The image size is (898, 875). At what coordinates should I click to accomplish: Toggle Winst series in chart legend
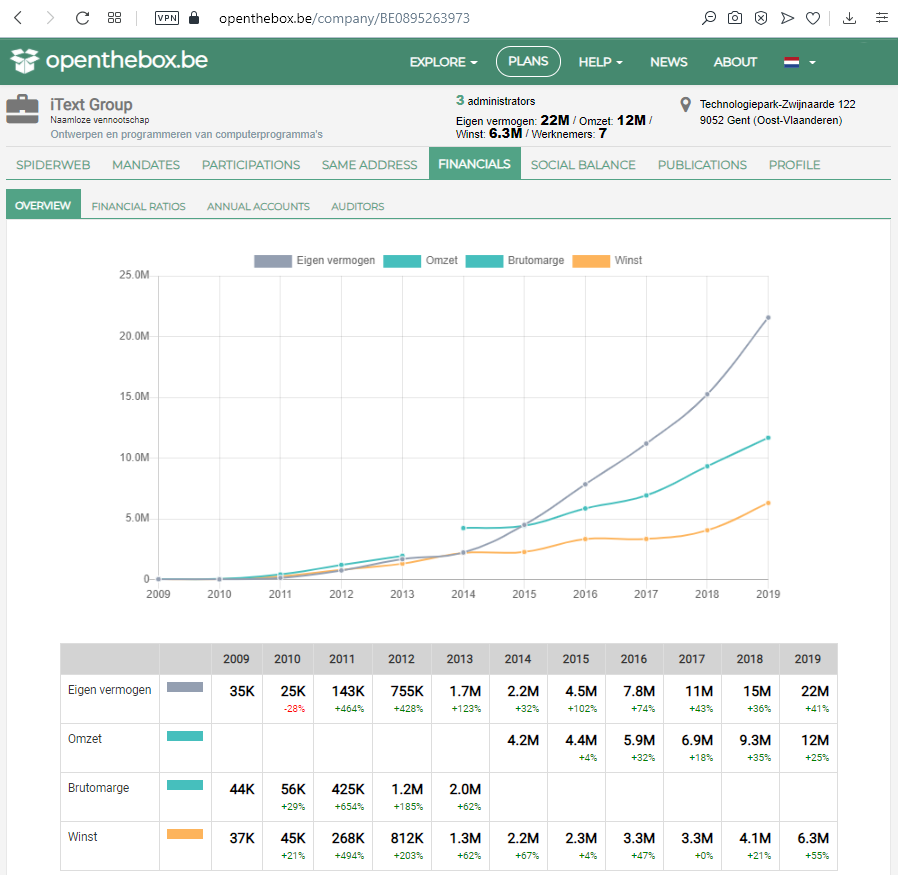607,261
